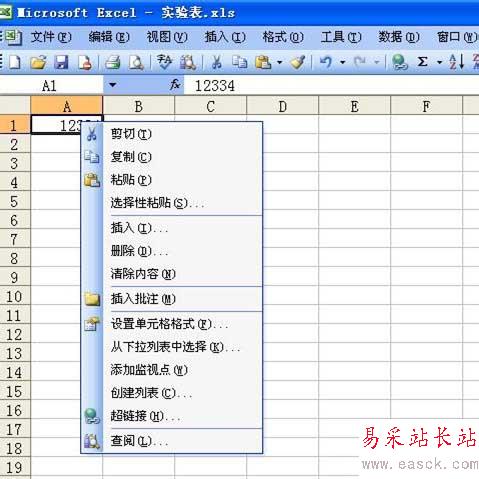Click the Permission document icon in toolbar
This screenshot has height=479, width=479.
click(85, 62)
